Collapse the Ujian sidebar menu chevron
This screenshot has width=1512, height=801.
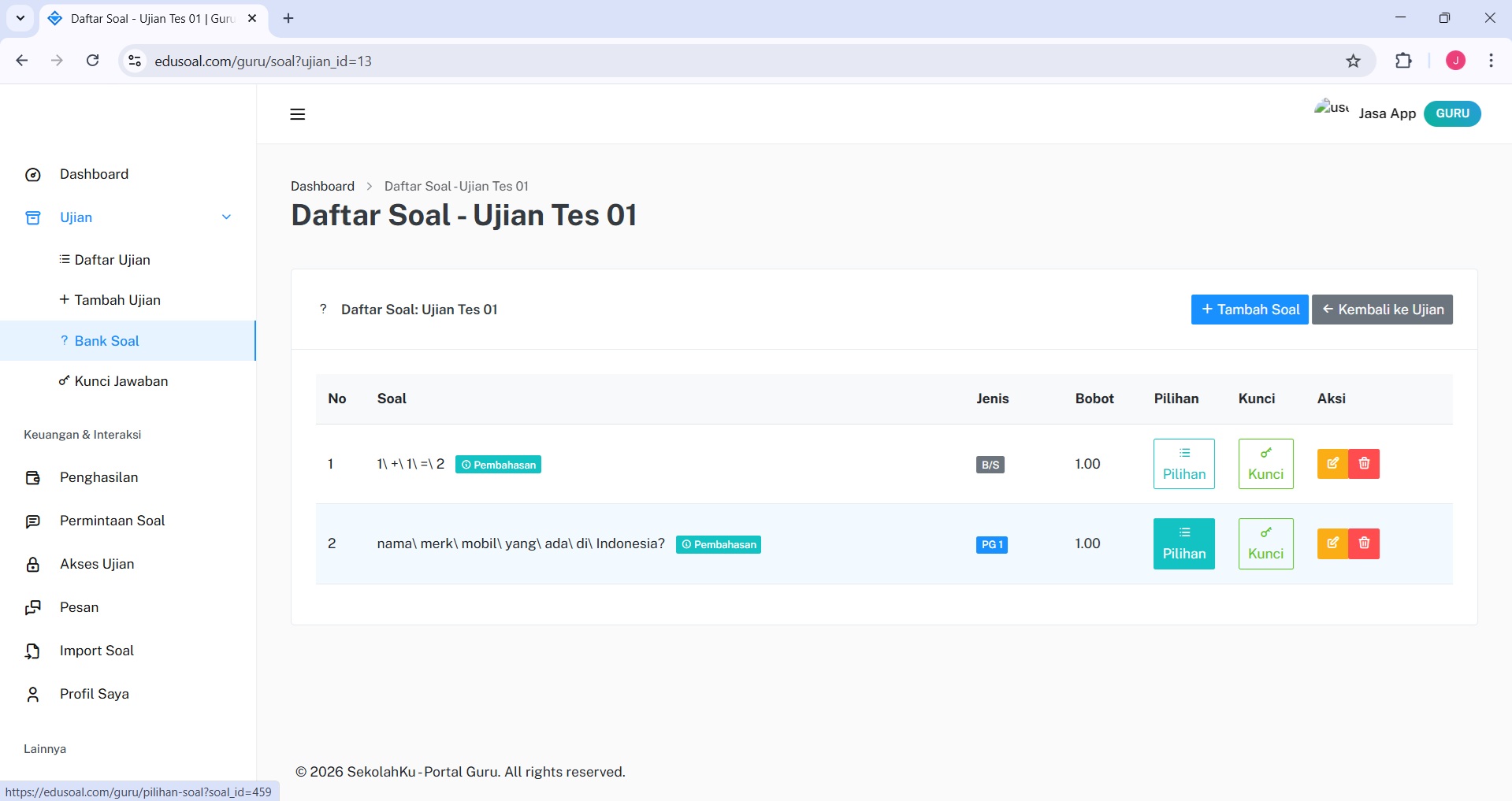[226, 217]
